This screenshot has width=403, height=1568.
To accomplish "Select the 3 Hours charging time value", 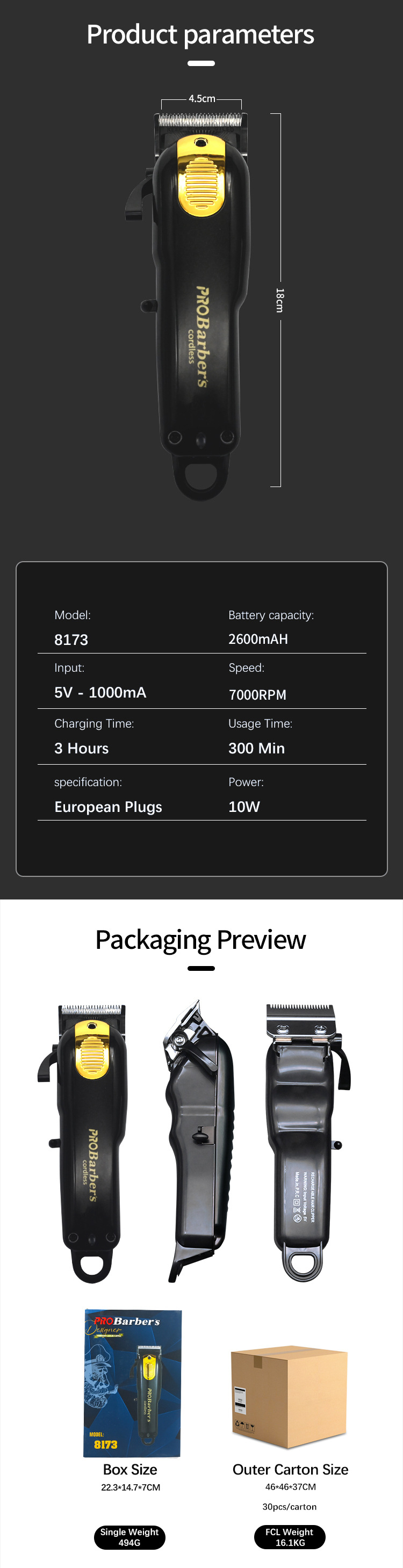I will click(x=82, y=749).
